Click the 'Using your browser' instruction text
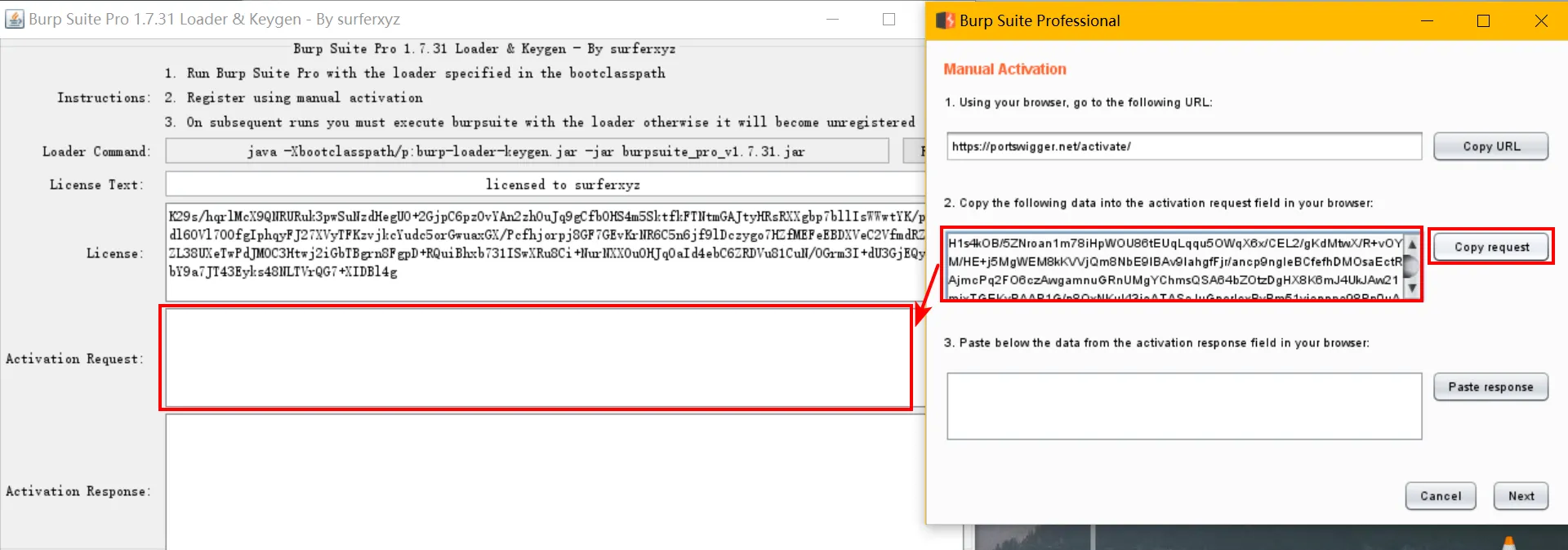The width and height of the screenshot is (1568, 550). point(1078,102)
